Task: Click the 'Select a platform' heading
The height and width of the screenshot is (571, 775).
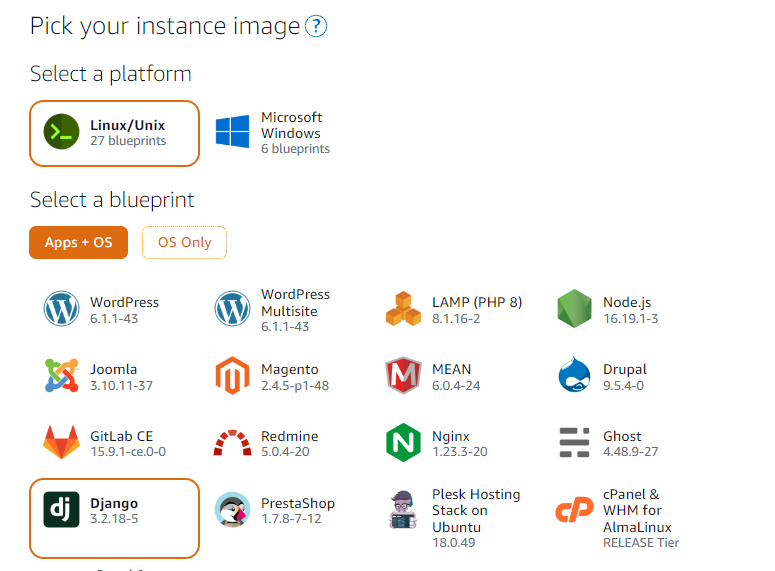Action: coord(111,74)
